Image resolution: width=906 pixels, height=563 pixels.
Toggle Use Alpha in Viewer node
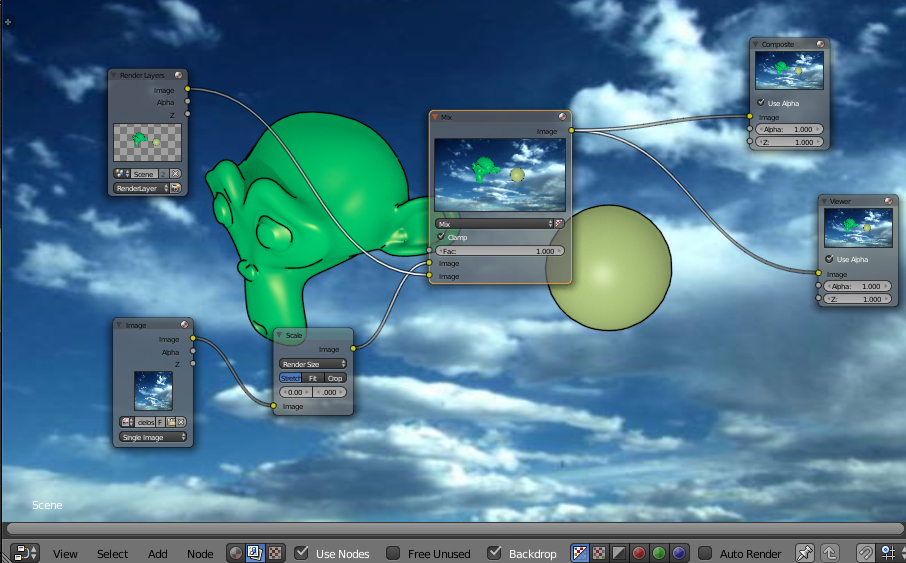(x=830, y=259)
